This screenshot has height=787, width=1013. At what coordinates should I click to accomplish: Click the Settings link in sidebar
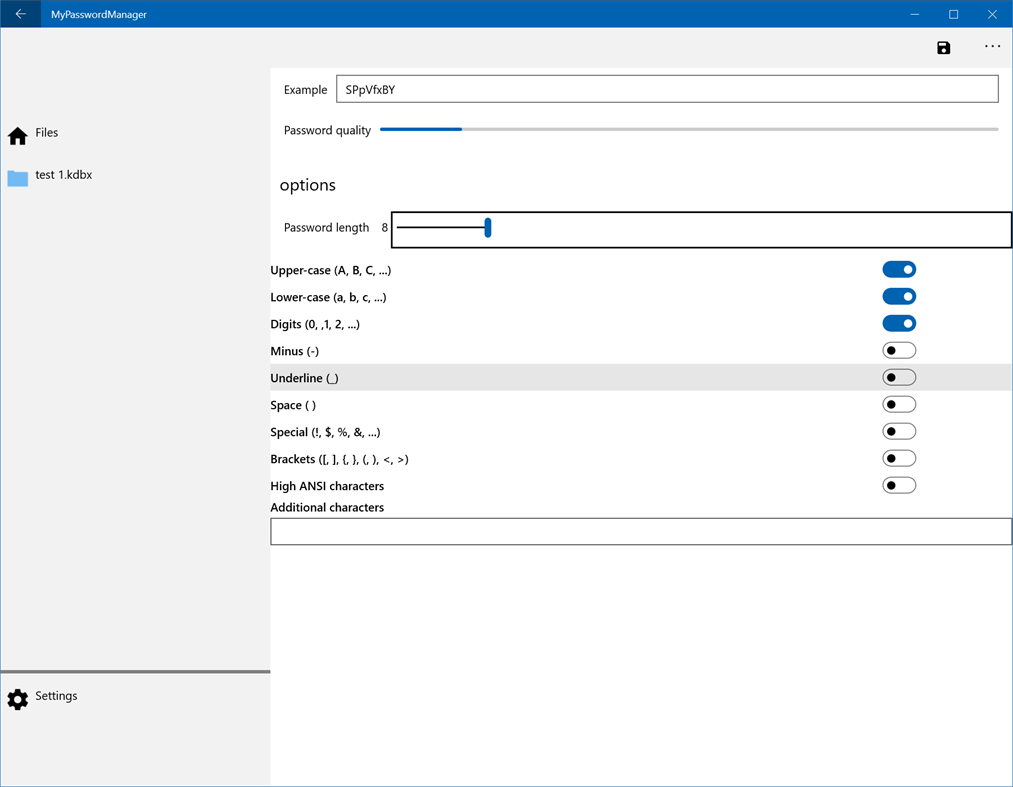pyautogui.click(x=56, y=696)
